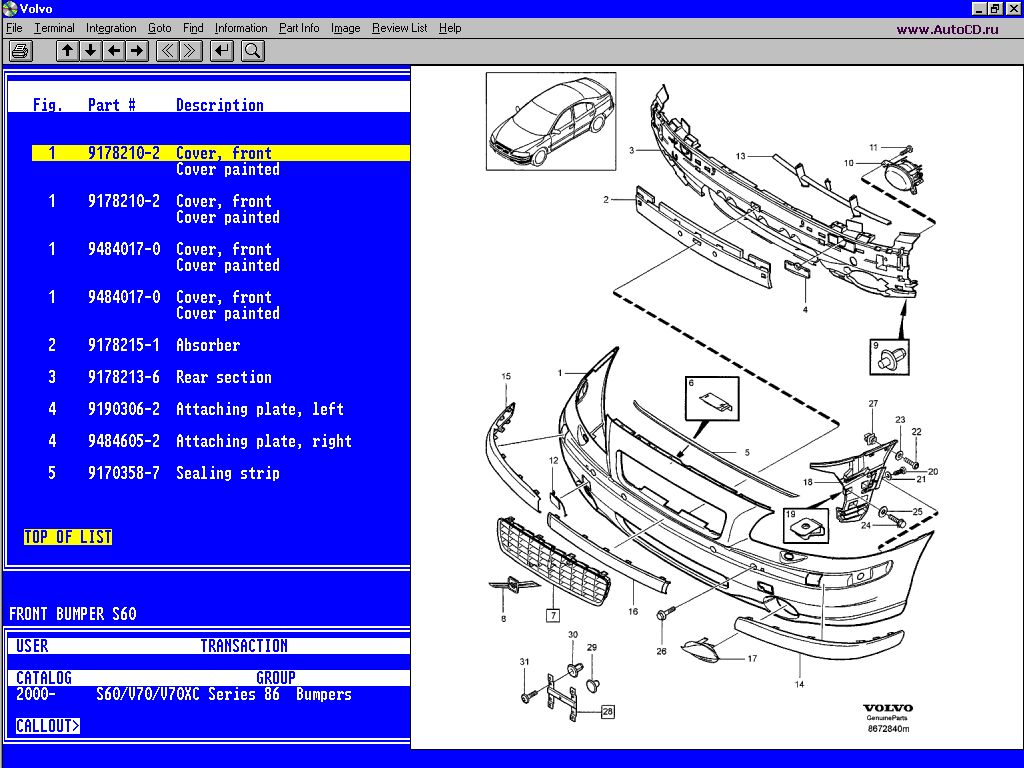
Task: Open the Part Info menu
Action: coord(299,28)
